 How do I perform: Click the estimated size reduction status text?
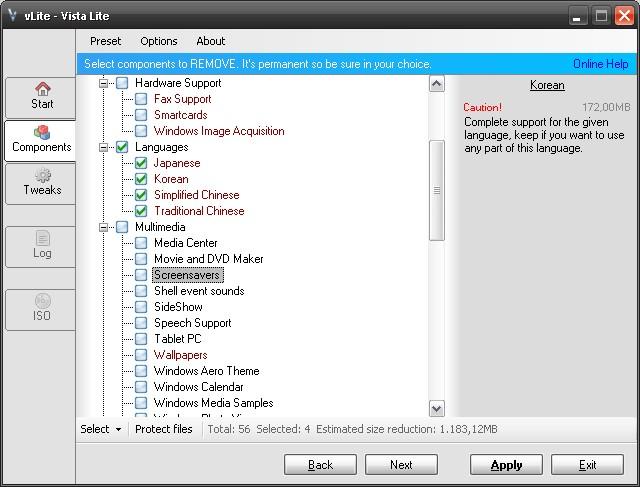point(407,429)
